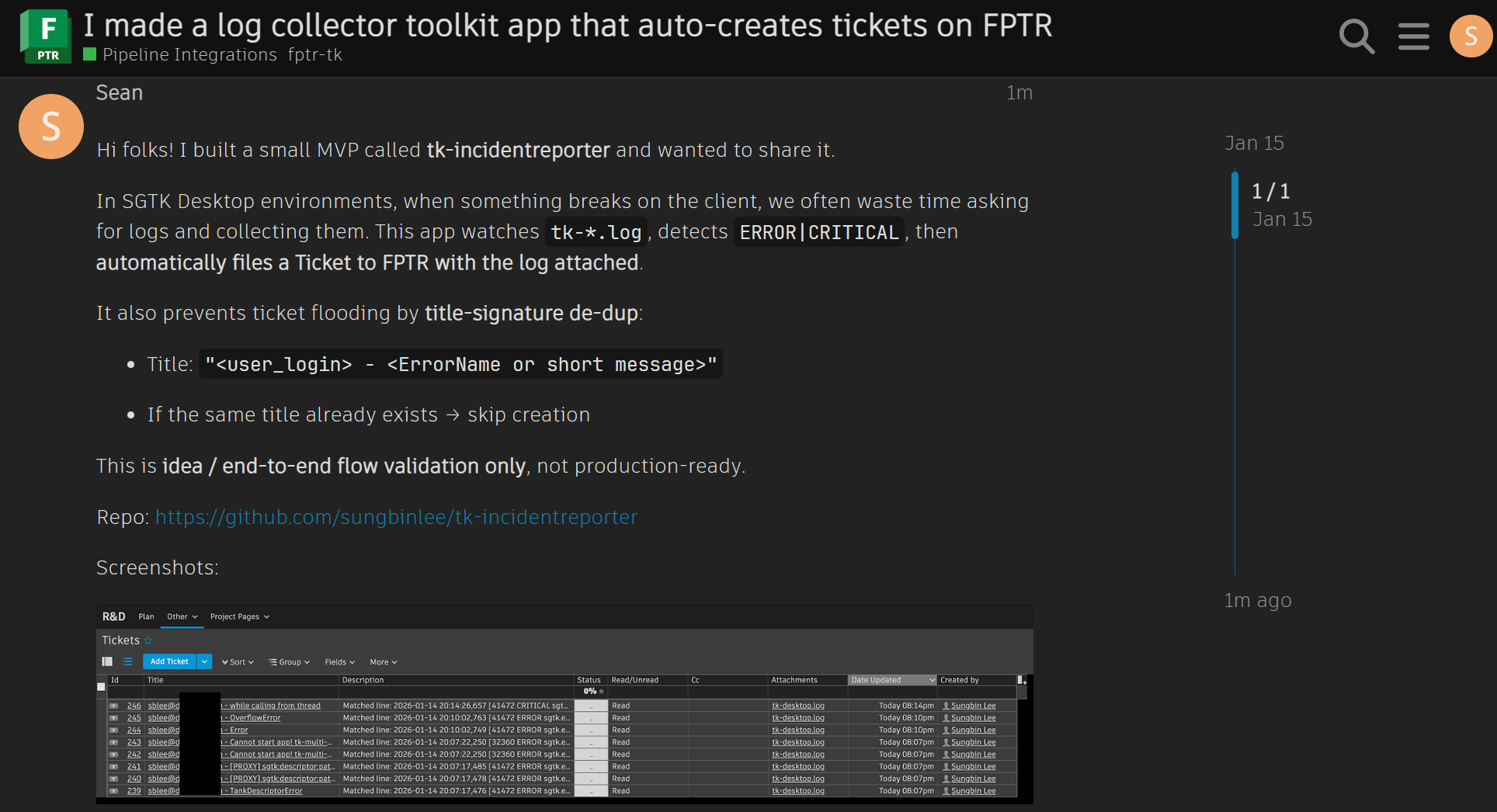Open the Project Pages menu
1497x812 pixels.
coord(239,617)
